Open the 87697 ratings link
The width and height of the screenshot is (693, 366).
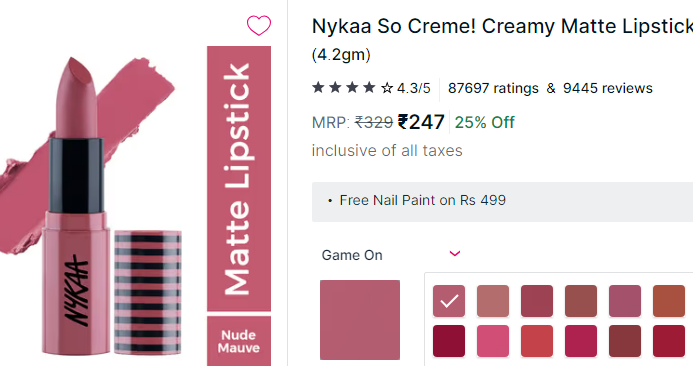coord(493,88)
